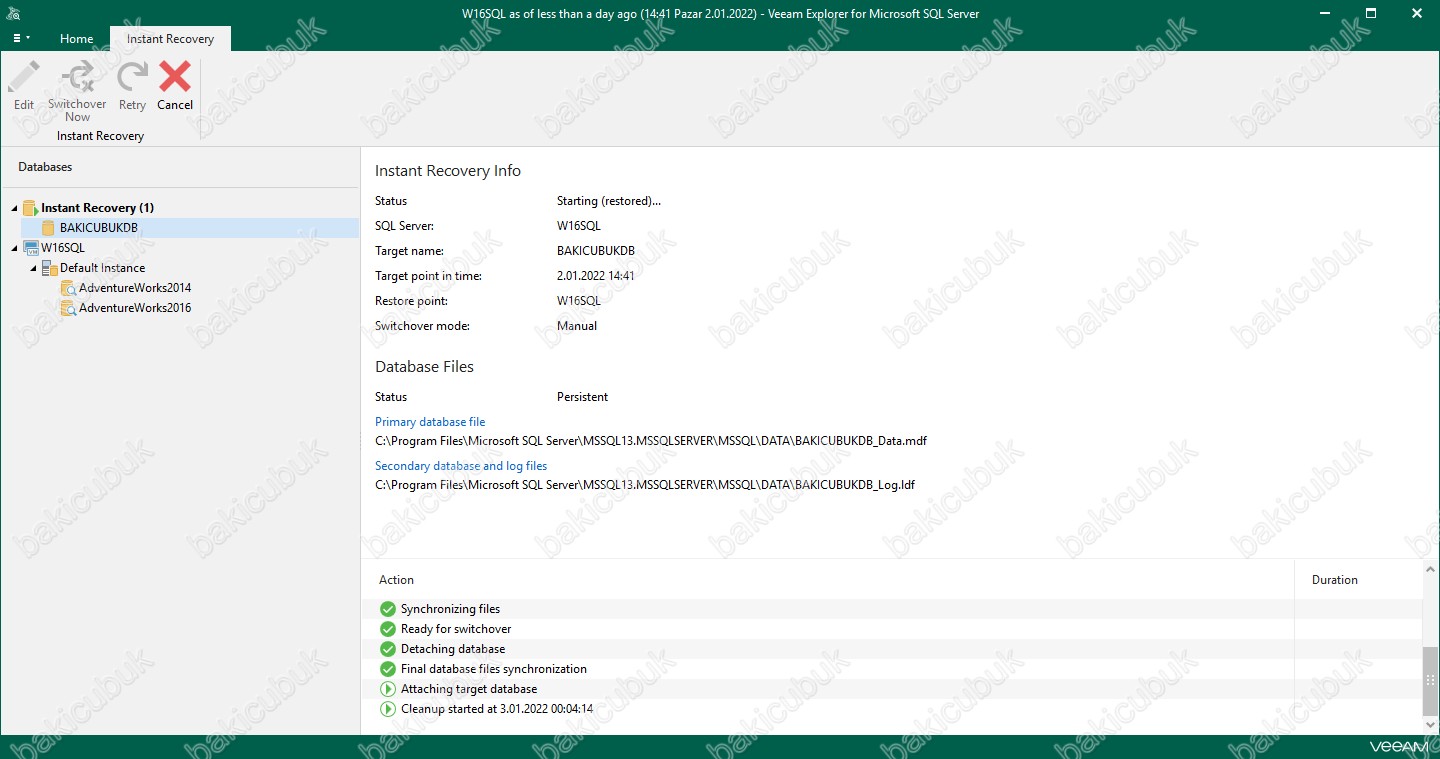Select AdventureWorks2016 database
1440x759 pixels.
click(x=135, y=308)
